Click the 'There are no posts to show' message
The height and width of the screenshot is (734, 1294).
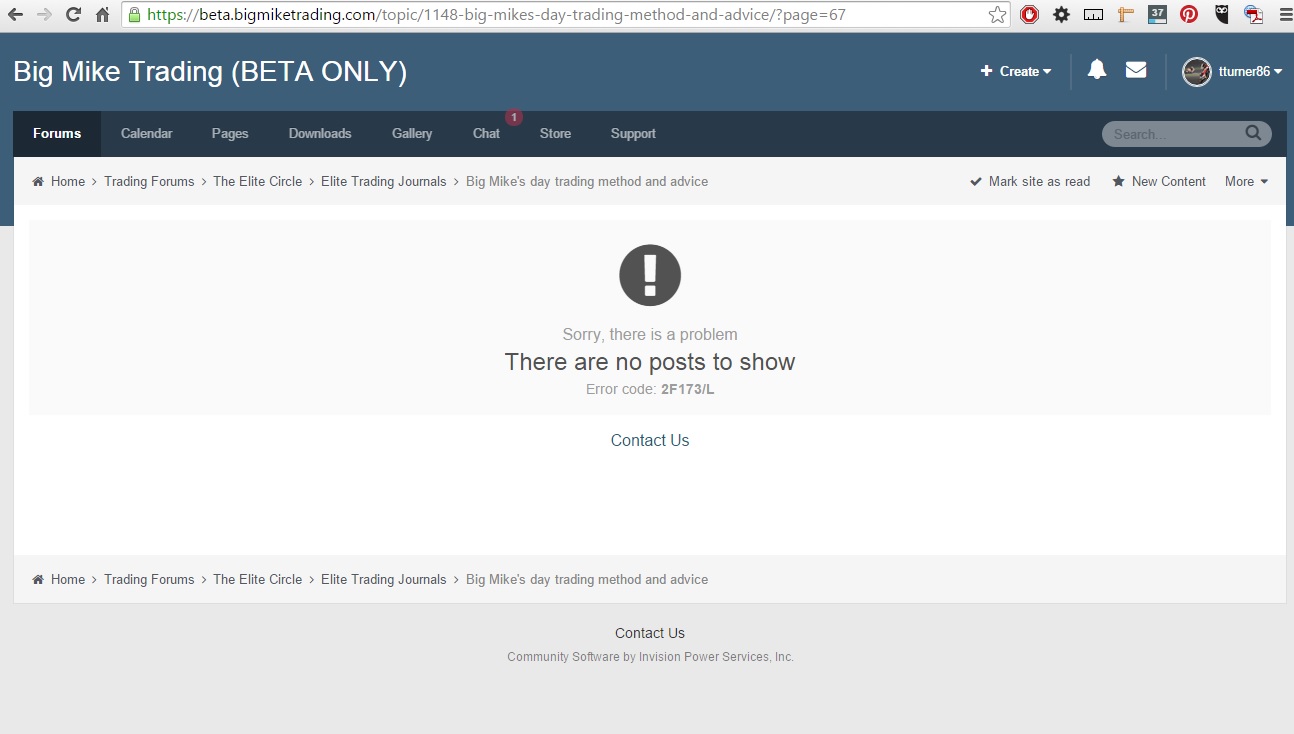coord(650,362)
